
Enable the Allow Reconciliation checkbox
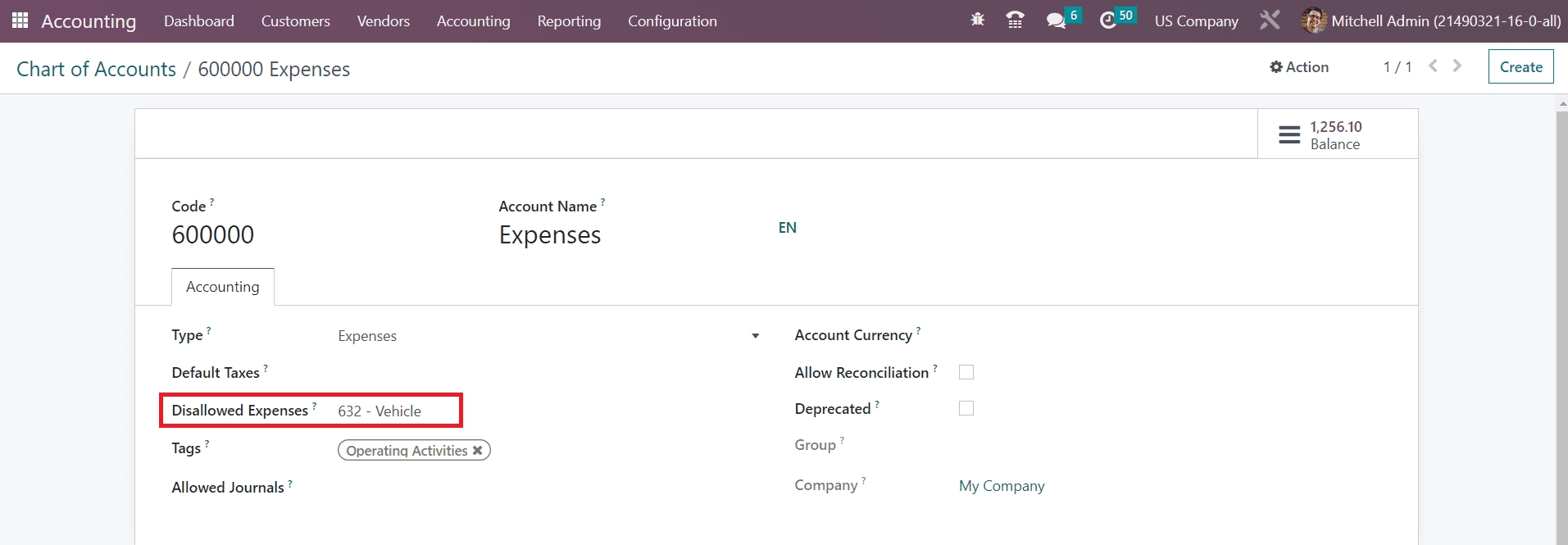point(966,372)
